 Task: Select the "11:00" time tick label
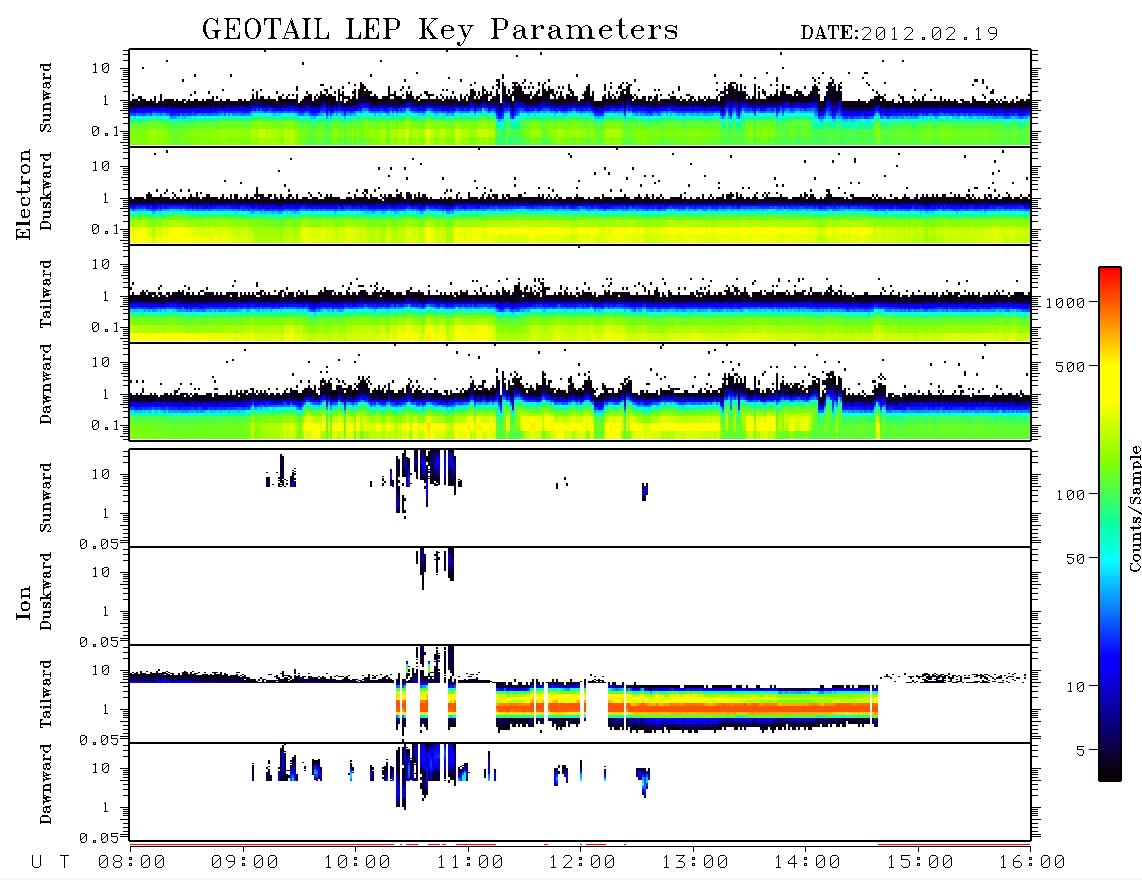tap(470, 863)
